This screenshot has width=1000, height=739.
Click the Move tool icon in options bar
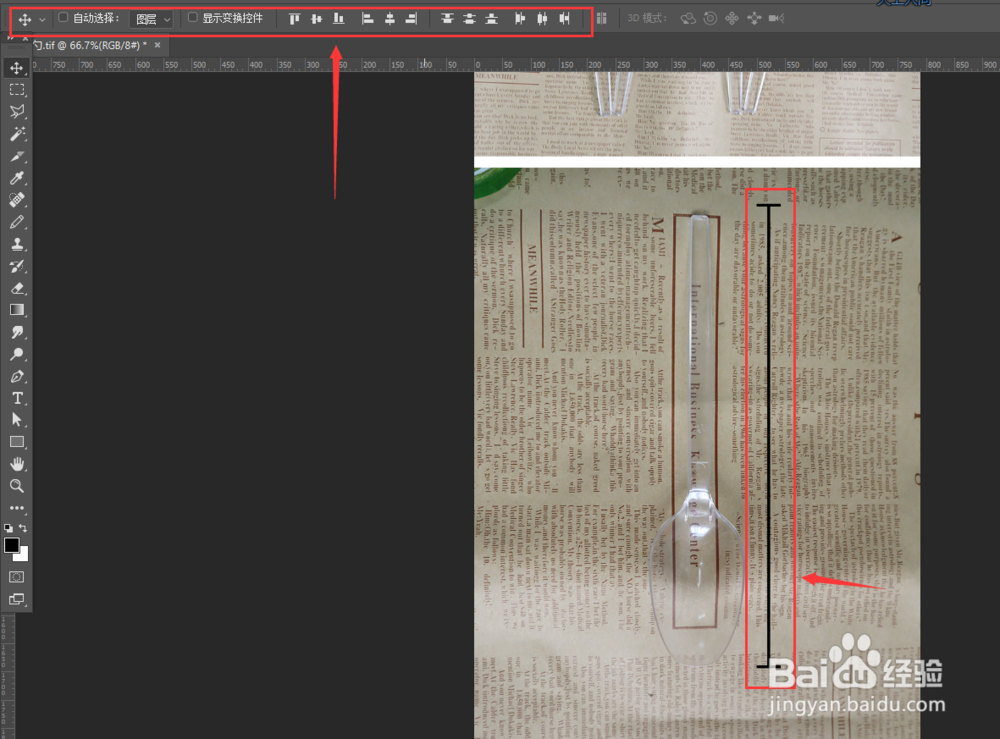(x=24, y=19)
